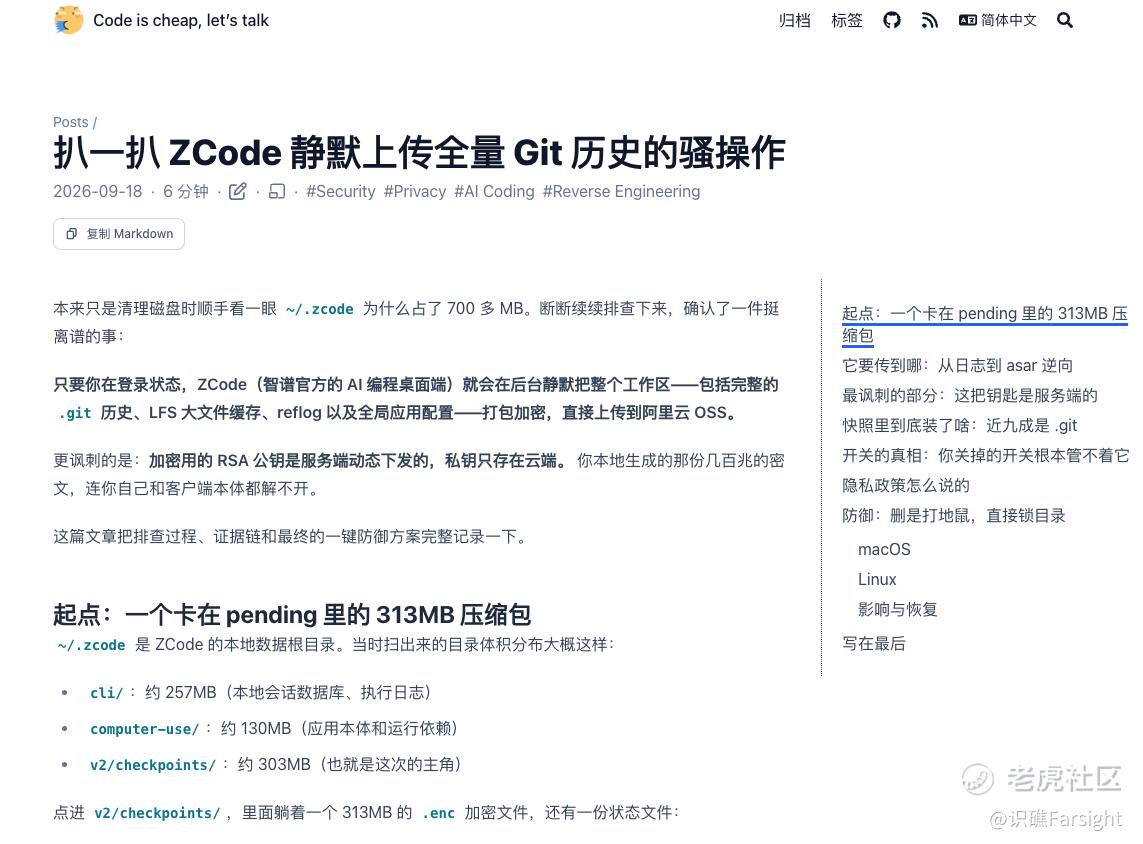Open the #Security tag
This screenshot has height=844, width=1143.
(x=340, y=192)
